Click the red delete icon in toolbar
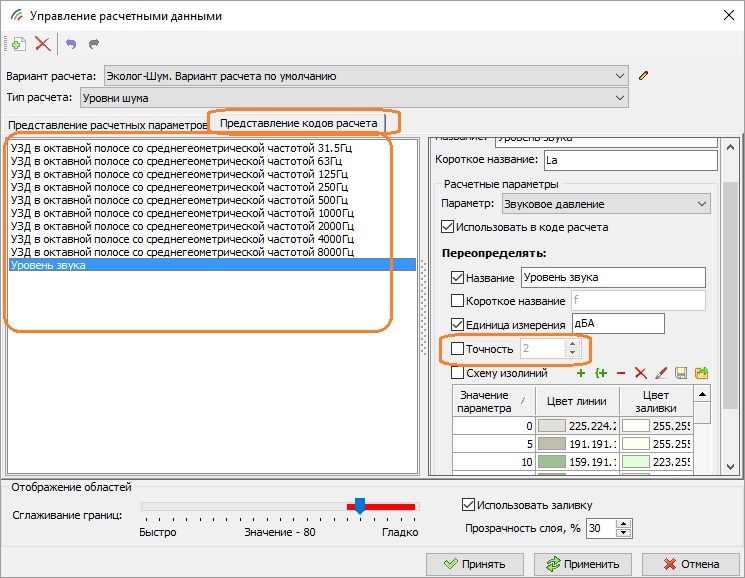The width and height of the screenshot is (745, 578). pyautogui.click(x=42, y=44)
